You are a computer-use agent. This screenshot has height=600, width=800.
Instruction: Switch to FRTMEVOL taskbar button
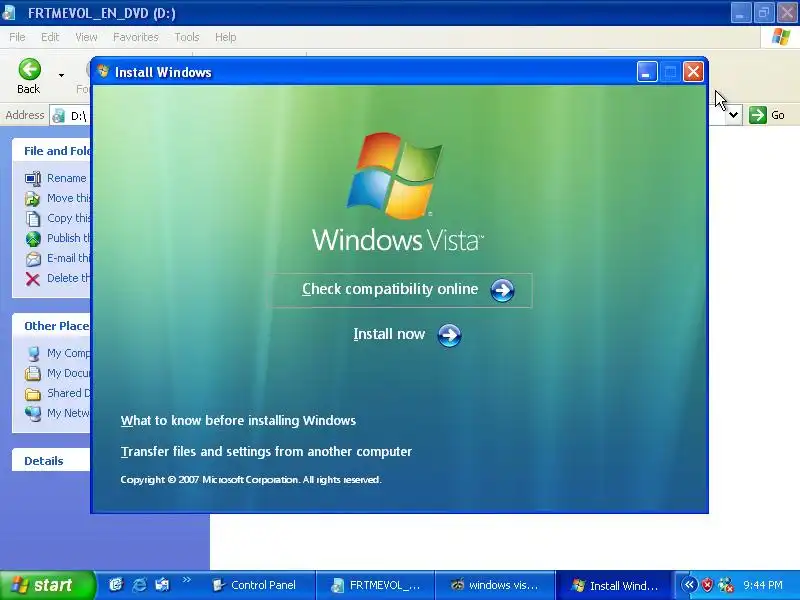376,585
